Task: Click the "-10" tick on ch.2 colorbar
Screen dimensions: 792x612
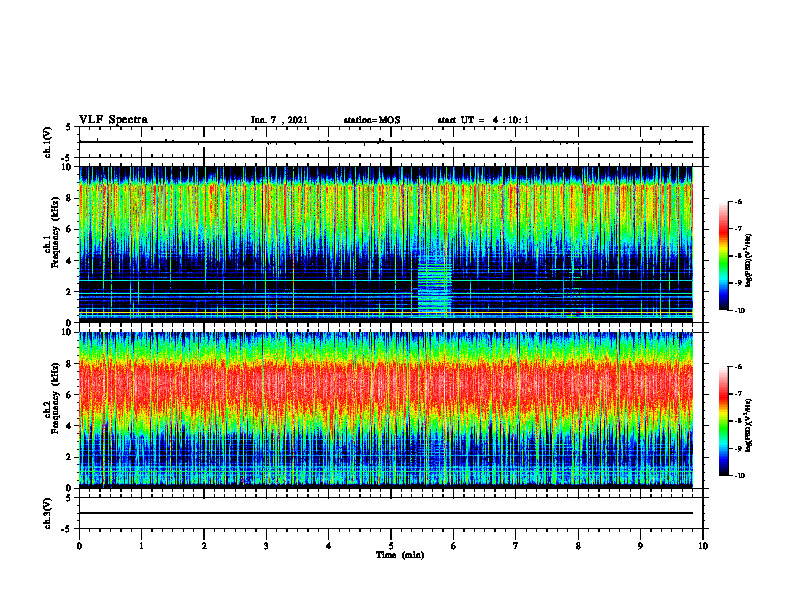Action: point(740,475)
